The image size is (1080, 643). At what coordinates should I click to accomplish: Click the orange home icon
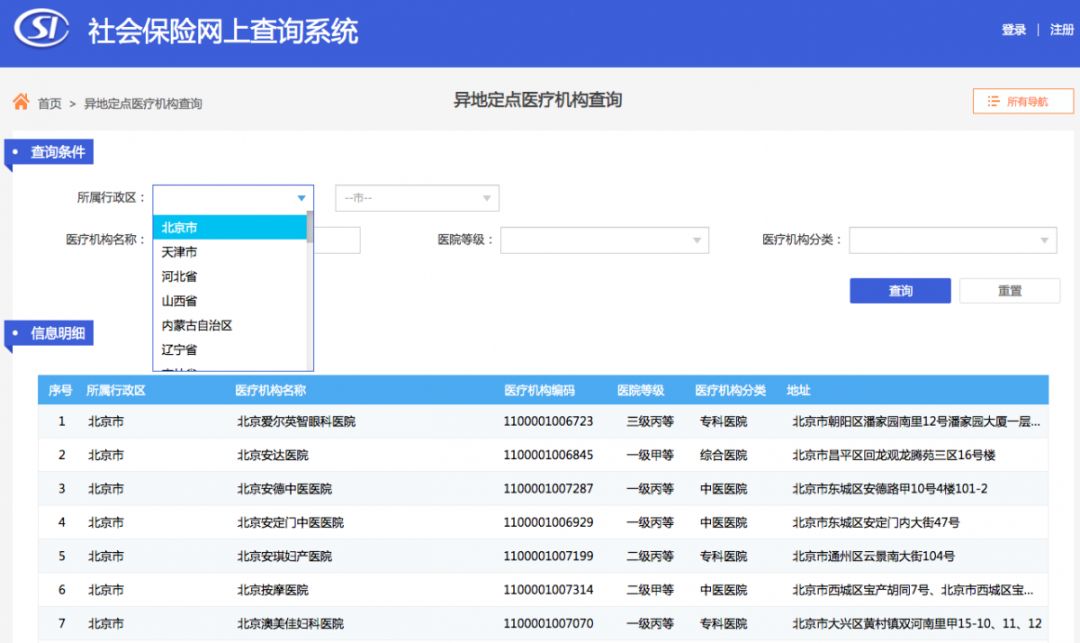pyautogui.click(x=20, y=102)
